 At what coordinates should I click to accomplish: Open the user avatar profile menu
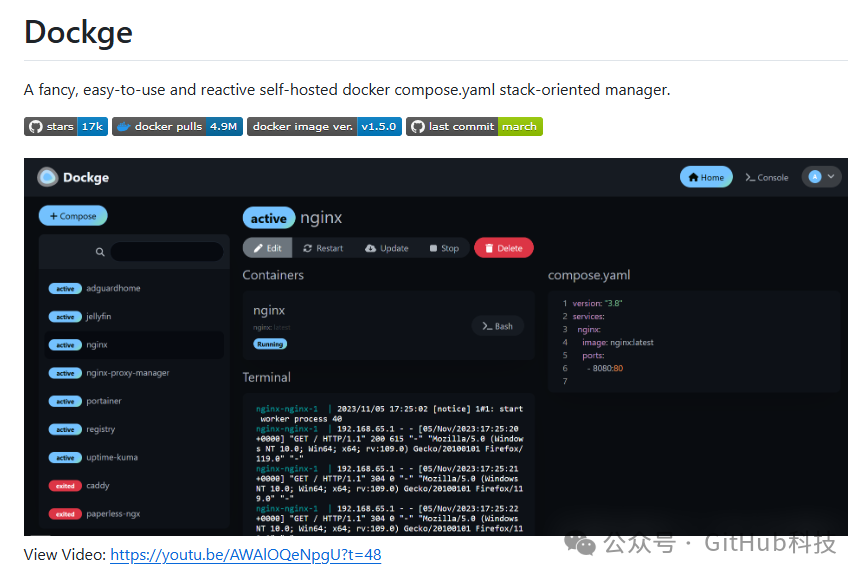click(821, 177)
